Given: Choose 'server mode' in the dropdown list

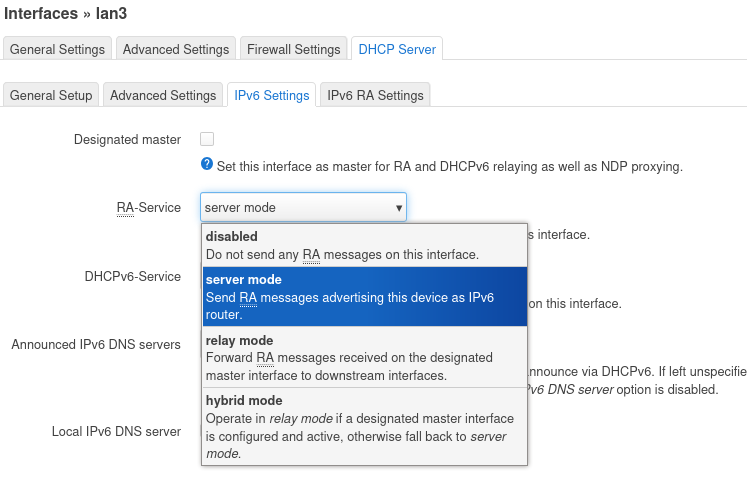Looking at the screenshot, I should [x=365, y=296].
